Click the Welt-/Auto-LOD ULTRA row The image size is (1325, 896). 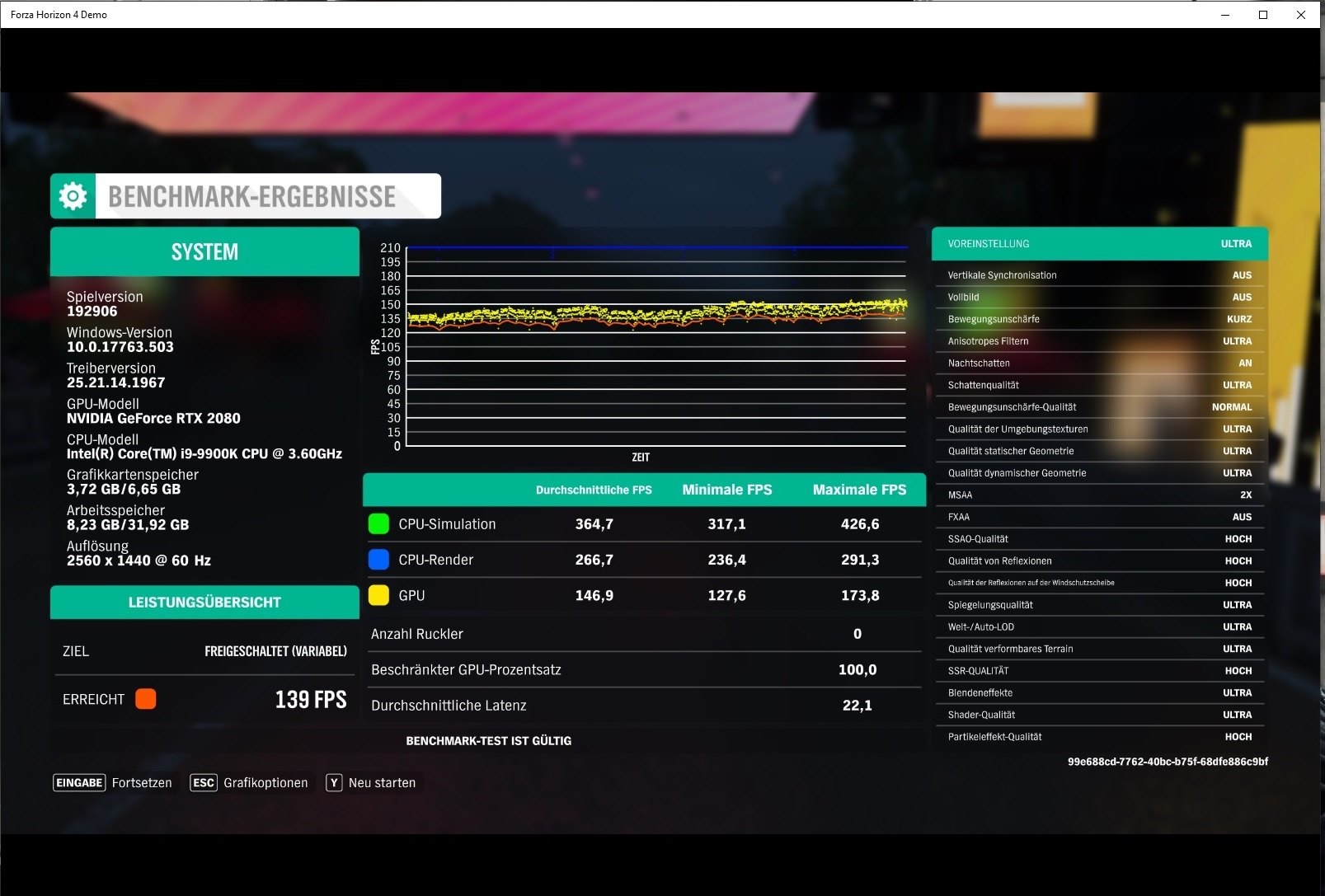pyautogui.click(x=1100, y=626)
